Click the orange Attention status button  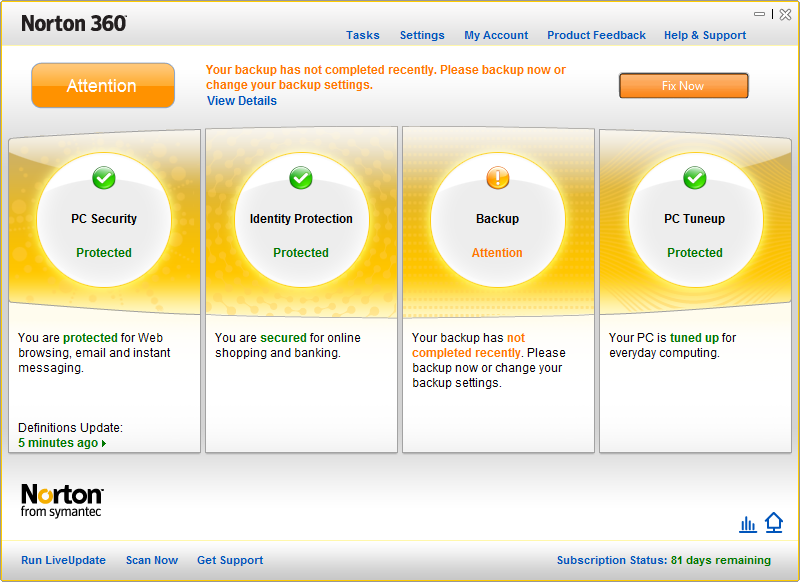point(103,85)
